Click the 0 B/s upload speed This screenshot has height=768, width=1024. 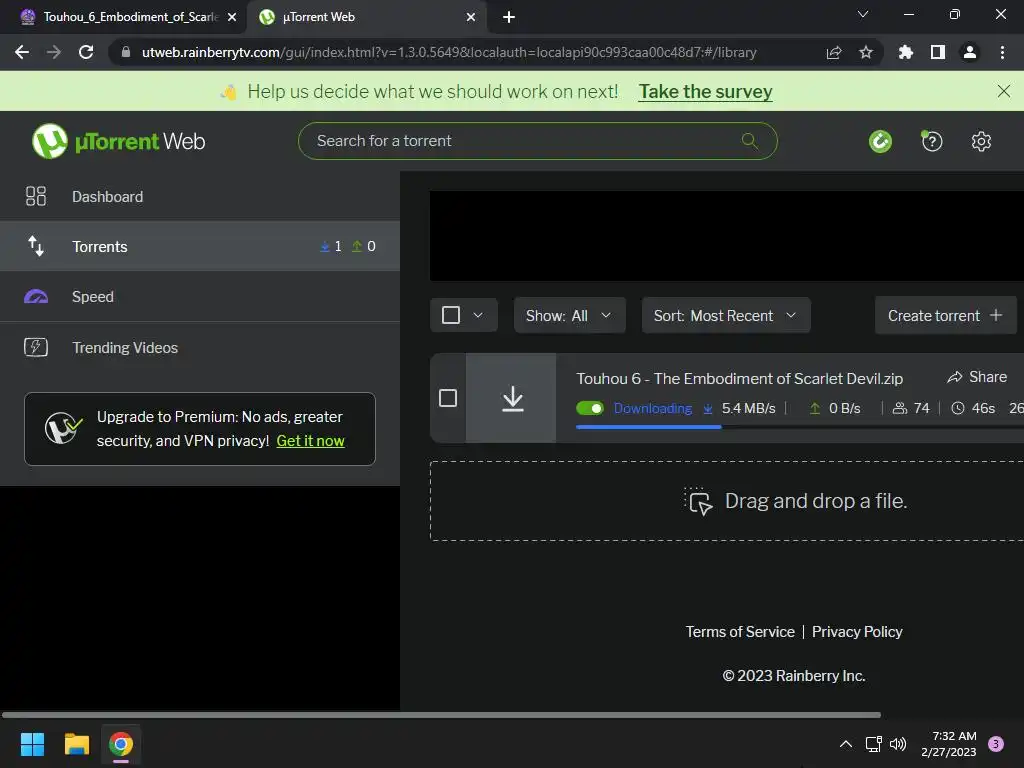pos(844,408)
